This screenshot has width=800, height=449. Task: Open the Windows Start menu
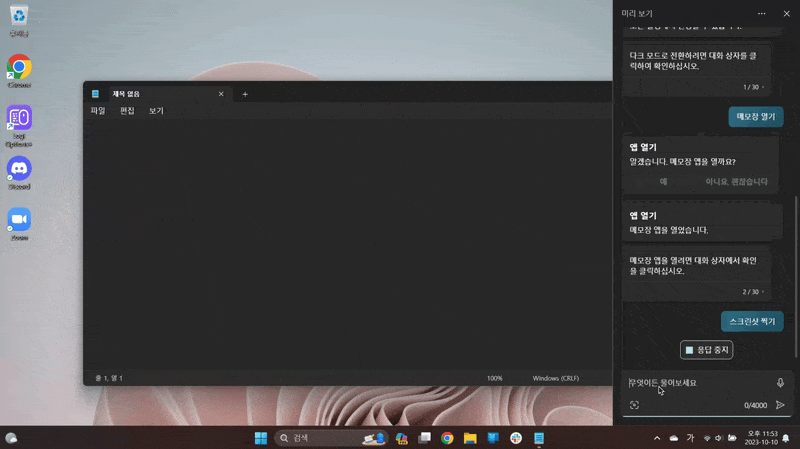[261, 438]
